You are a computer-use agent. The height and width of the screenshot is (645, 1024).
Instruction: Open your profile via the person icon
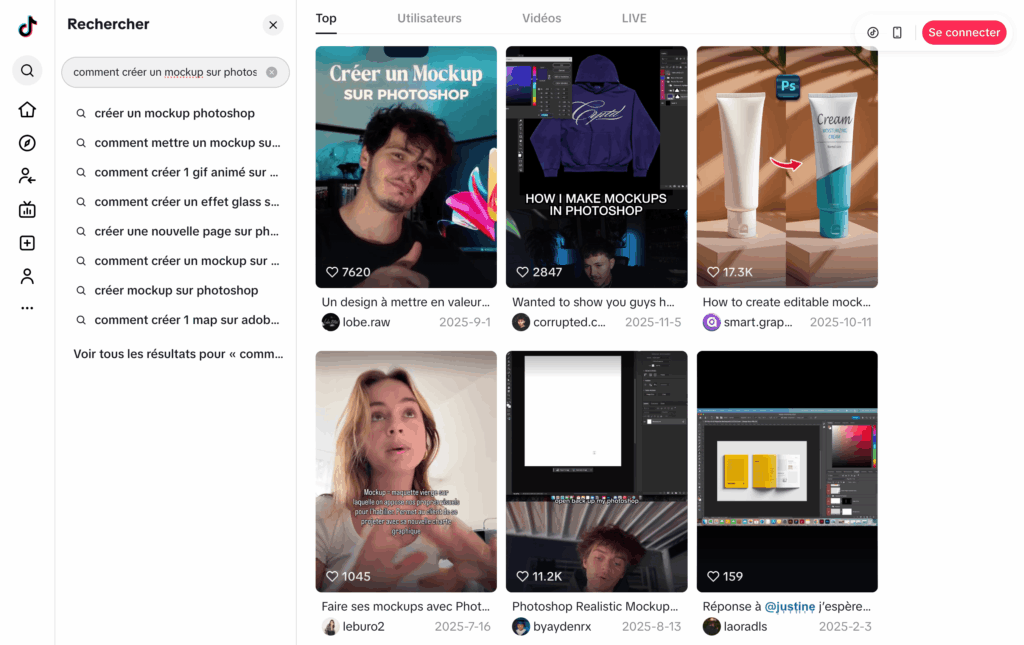(x=26, y=275)
